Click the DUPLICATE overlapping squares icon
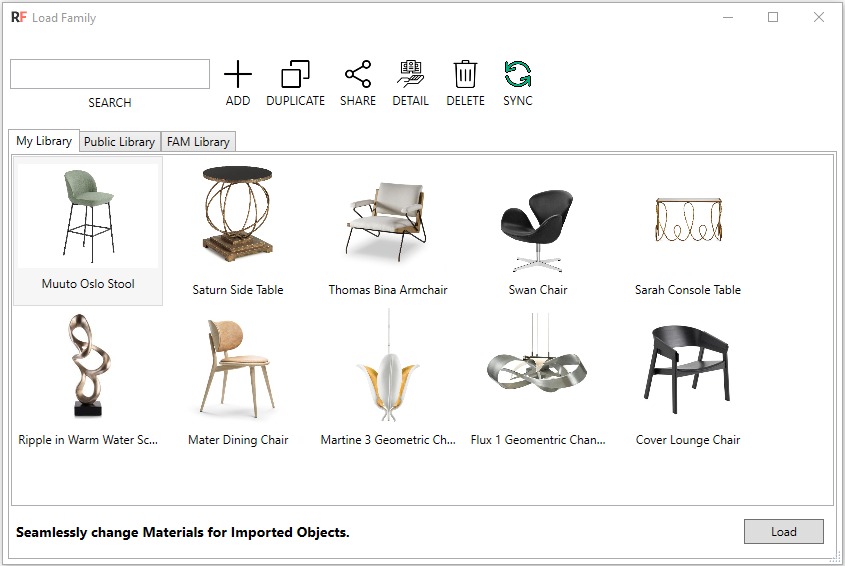 tap(295, 74)
